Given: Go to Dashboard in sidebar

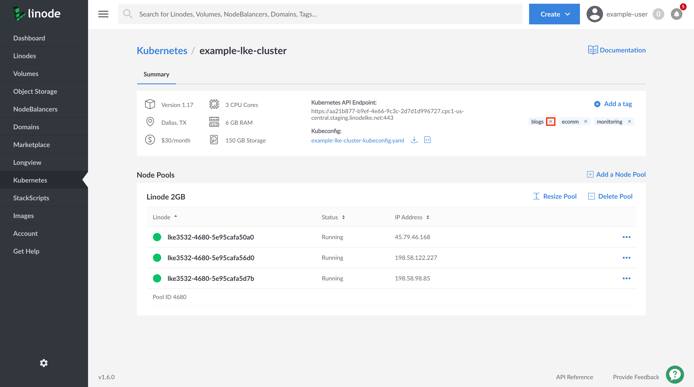Looking at the screenshot, I should [29, 38].
